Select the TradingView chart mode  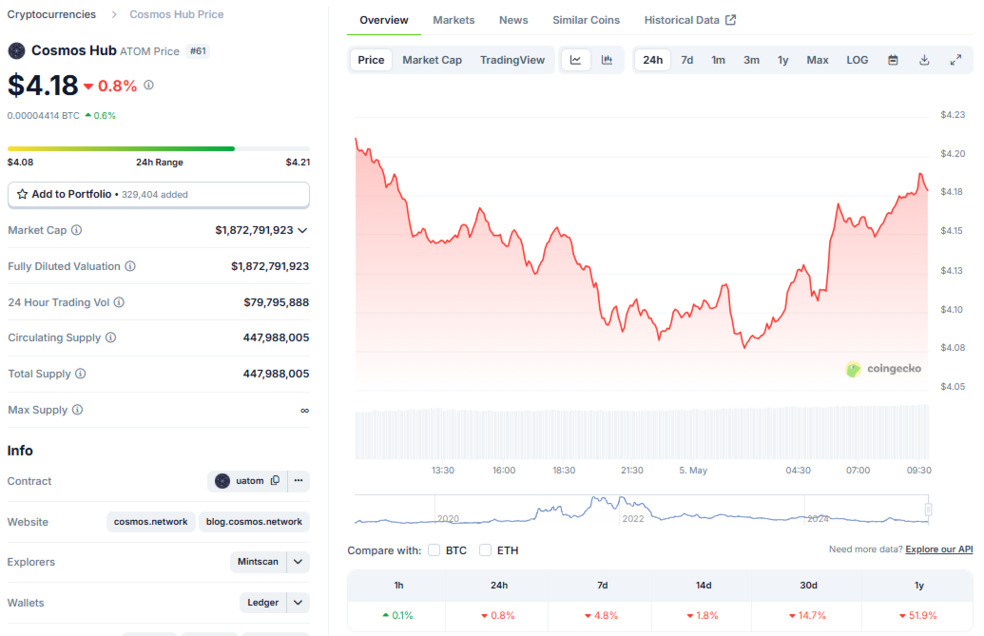(x=512, y=60)
